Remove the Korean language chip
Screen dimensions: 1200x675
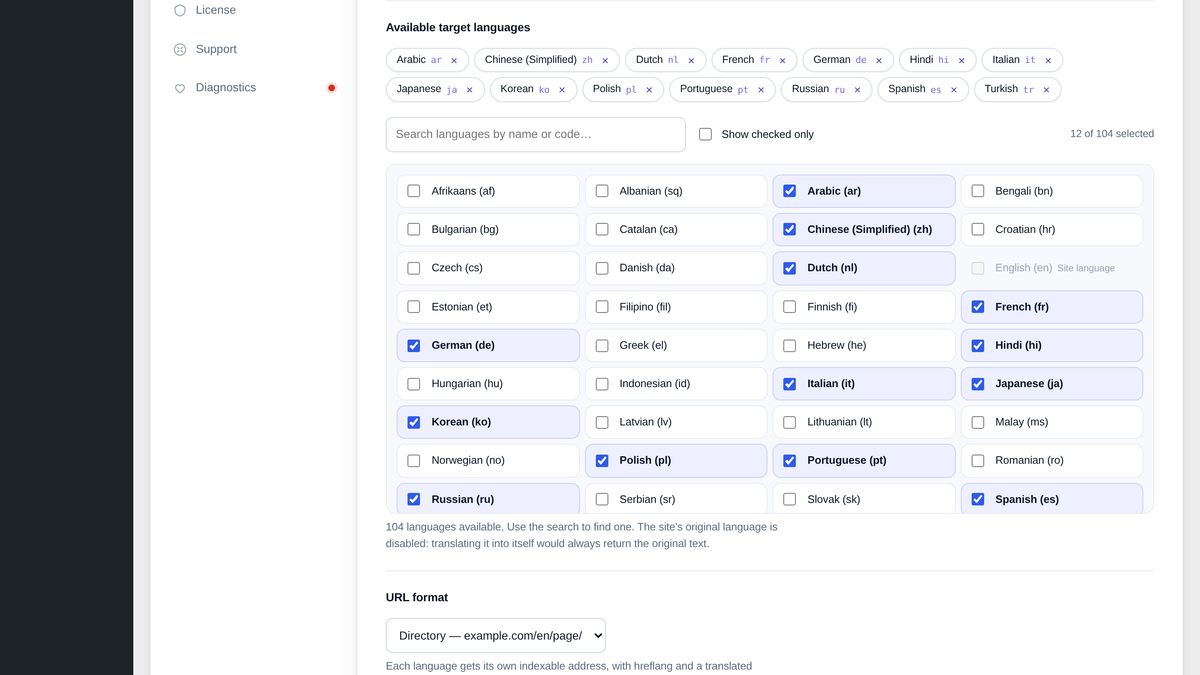(x=561, y=90)
